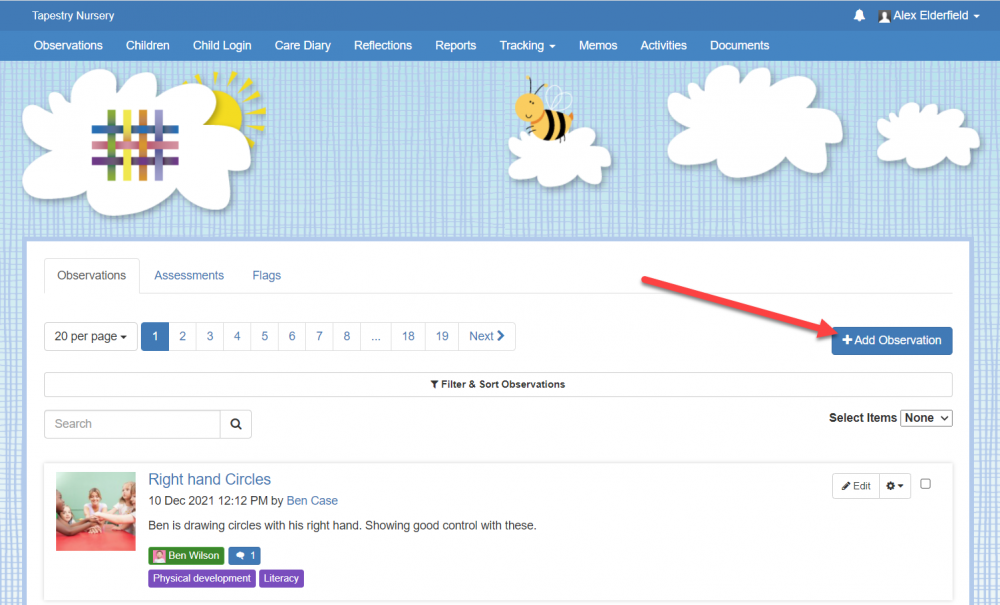Jump to page 3
This screenshot has height=605, width=1000.
point(210,336)
